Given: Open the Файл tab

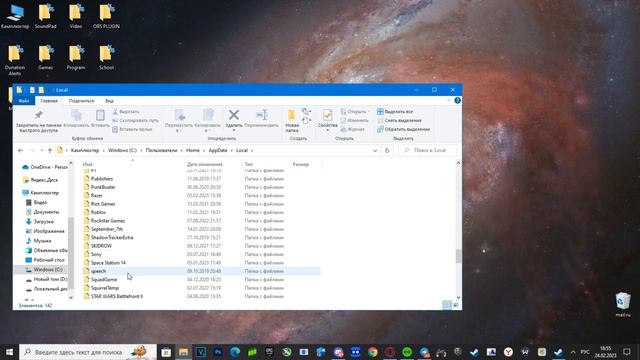Looking at the screenshot, I should (x=24, y=101).
